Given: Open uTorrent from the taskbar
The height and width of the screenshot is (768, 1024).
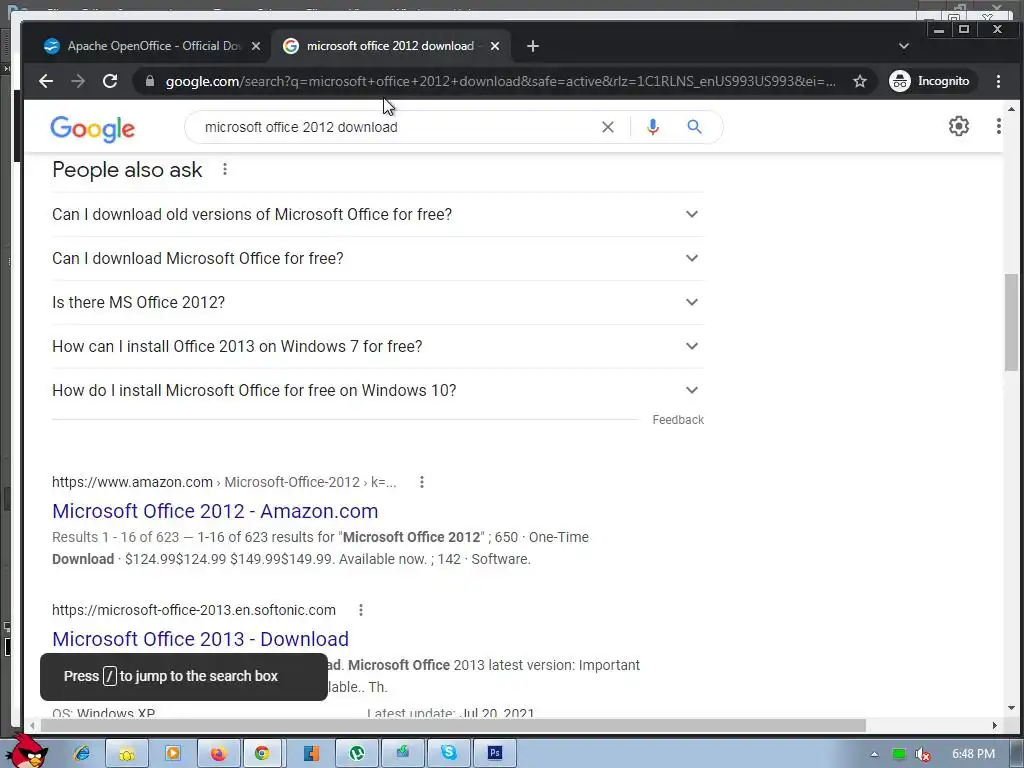Looking at the screenshot, I should coord(357,753).
